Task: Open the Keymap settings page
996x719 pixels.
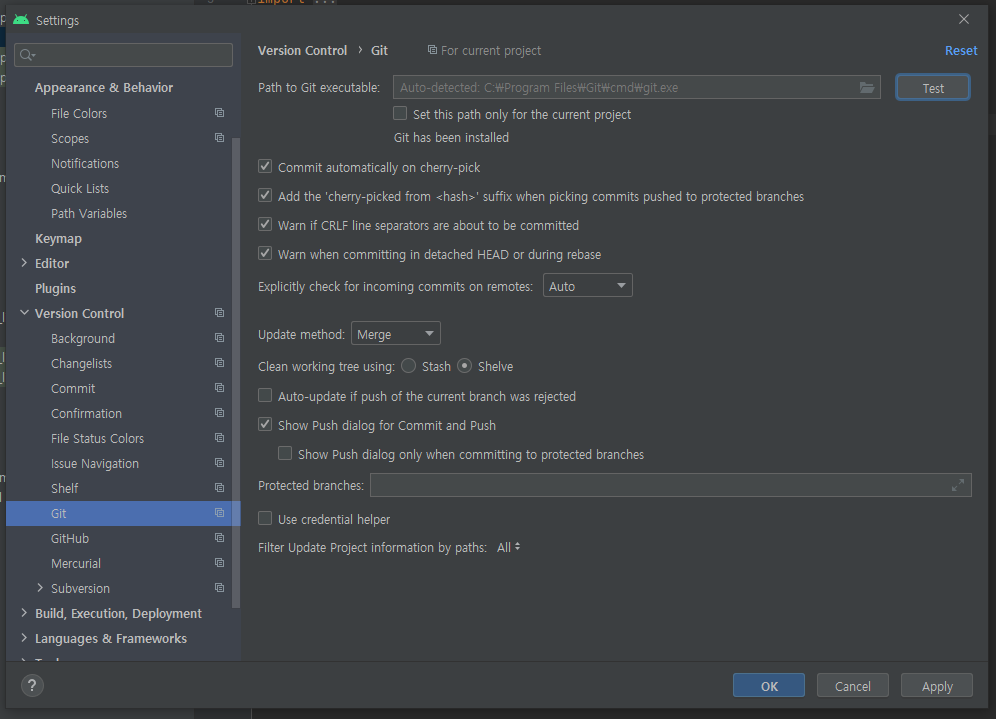Action: (58, 239)
